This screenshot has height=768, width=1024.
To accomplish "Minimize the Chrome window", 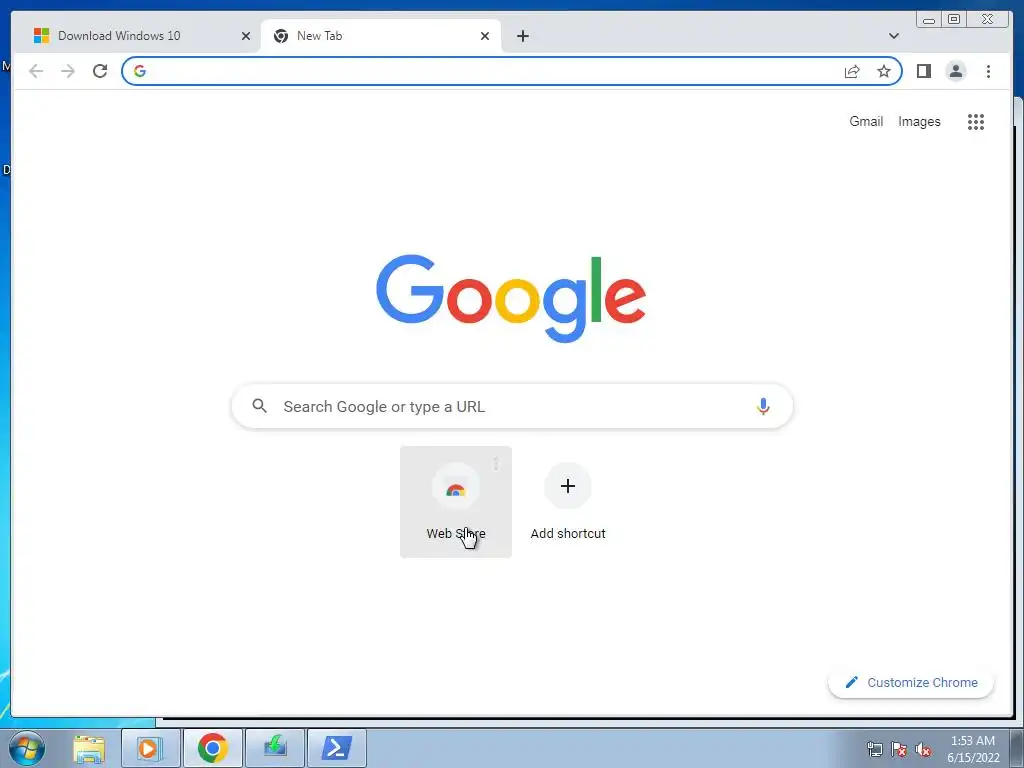I will (929, 19).
